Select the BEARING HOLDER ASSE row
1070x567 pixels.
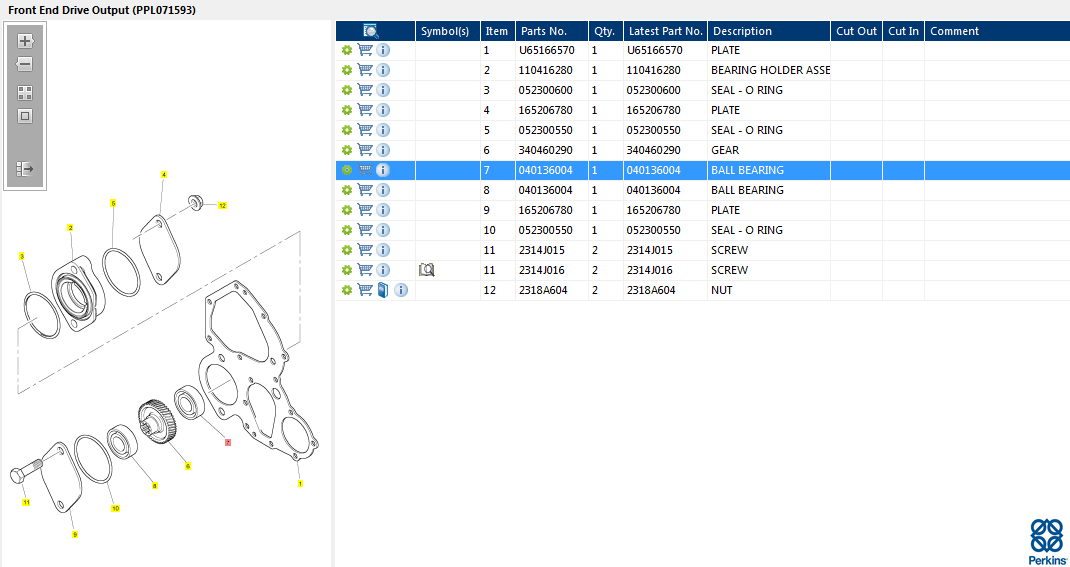click(x=770, y=70)
